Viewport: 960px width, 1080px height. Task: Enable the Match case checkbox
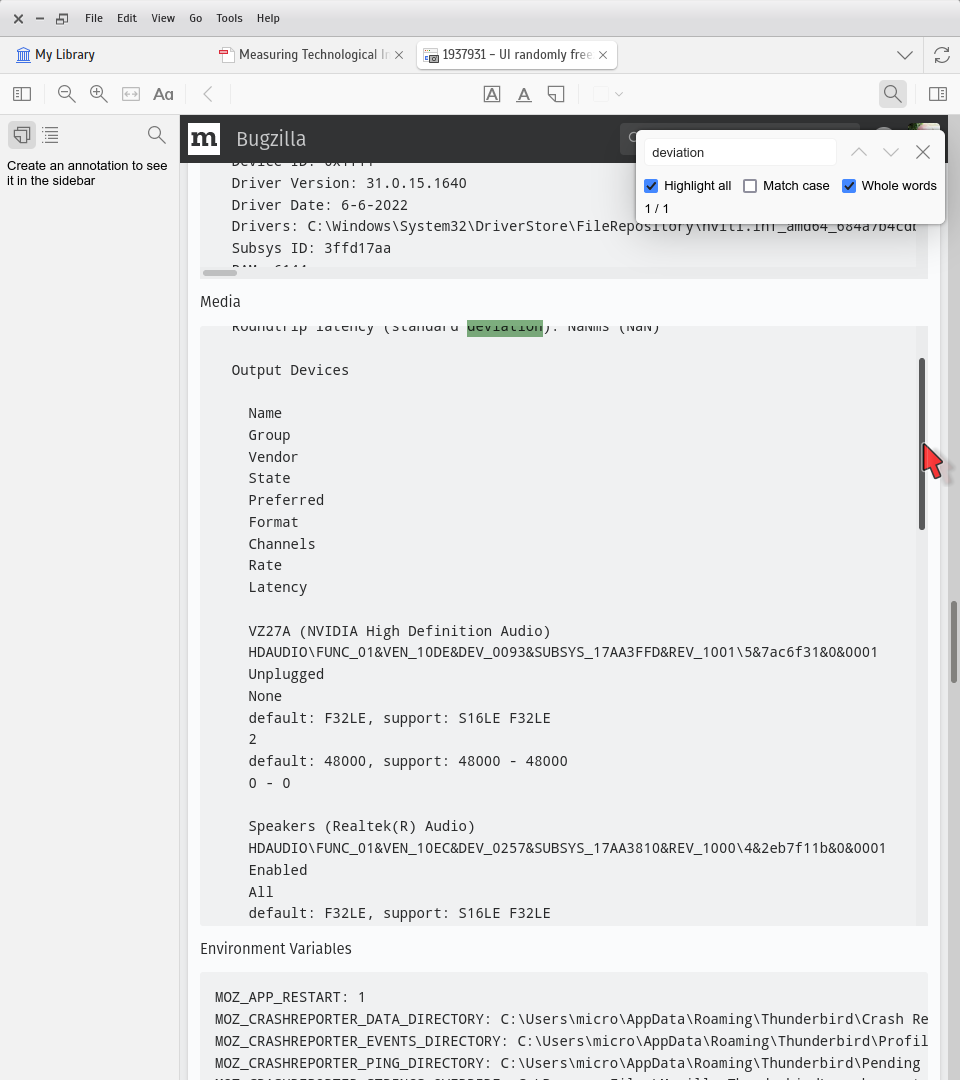[x=750, y=186]
